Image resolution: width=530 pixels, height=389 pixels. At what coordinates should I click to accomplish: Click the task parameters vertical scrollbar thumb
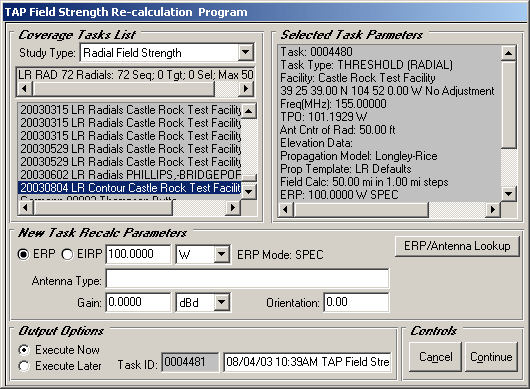[509, 104]
